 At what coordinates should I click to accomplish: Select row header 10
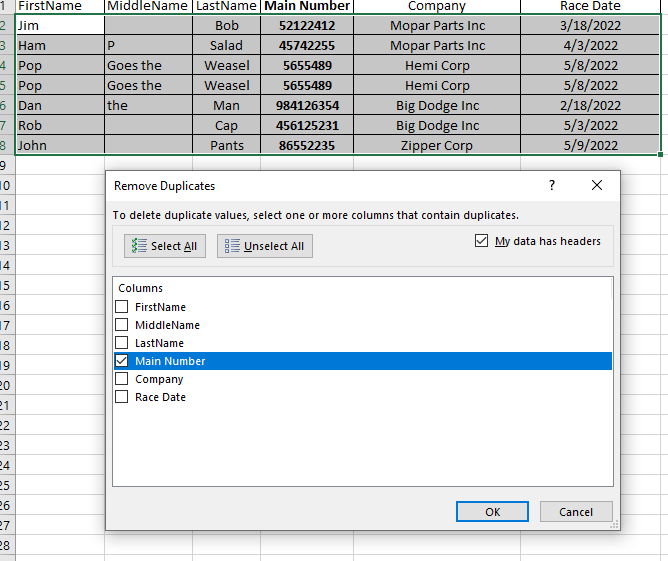click(5, 185)
